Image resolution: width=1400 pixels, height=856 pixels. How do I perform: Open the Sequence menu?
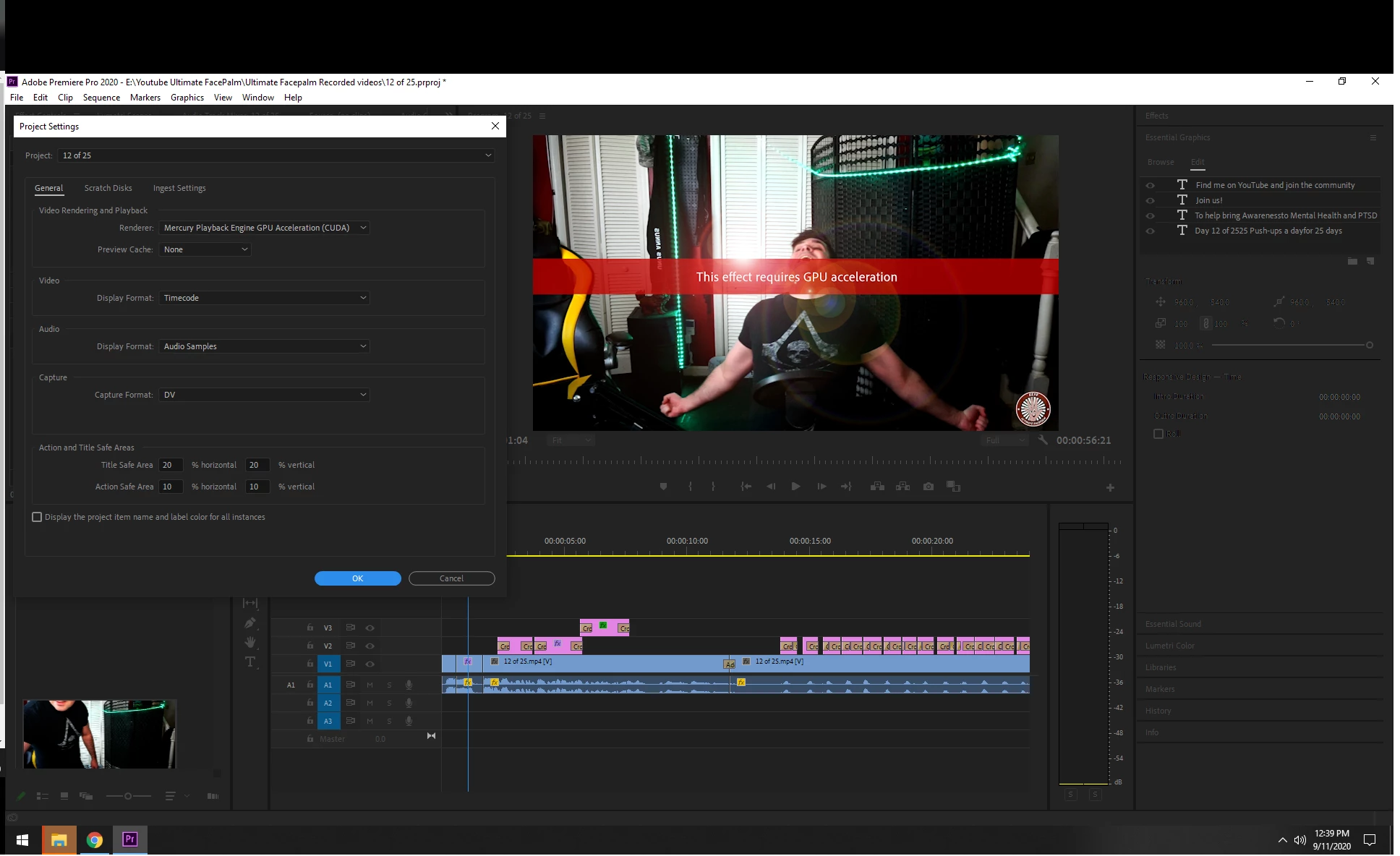101,98
